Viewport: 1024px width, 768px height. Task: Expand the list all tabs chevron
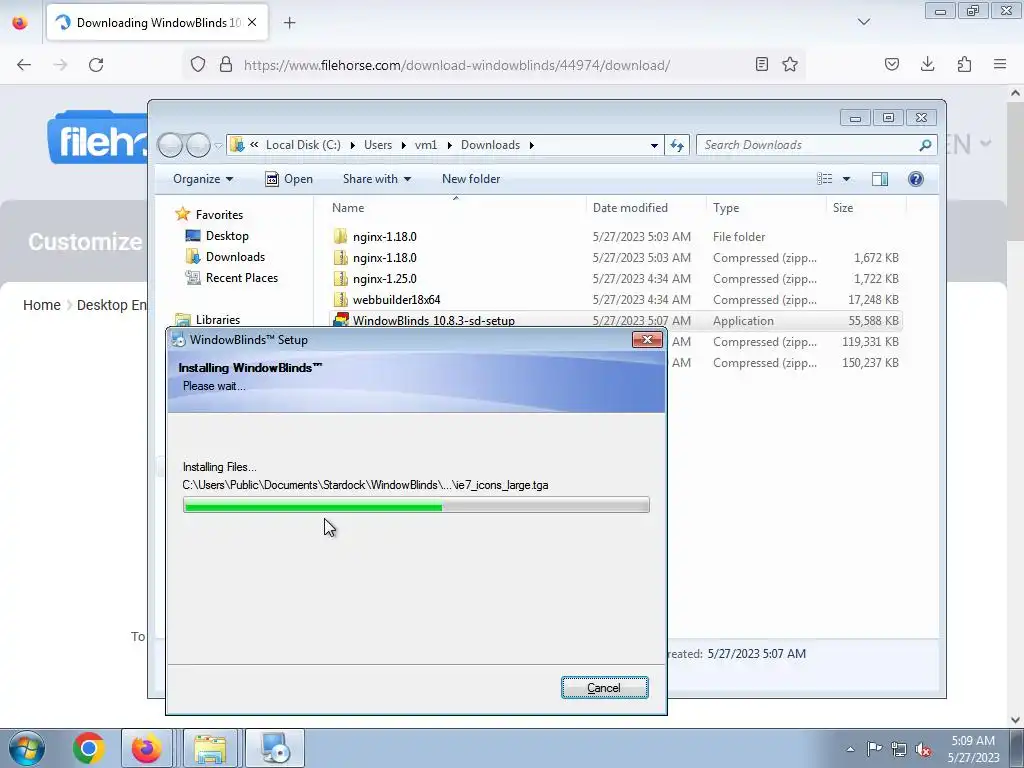click(864, 22)
